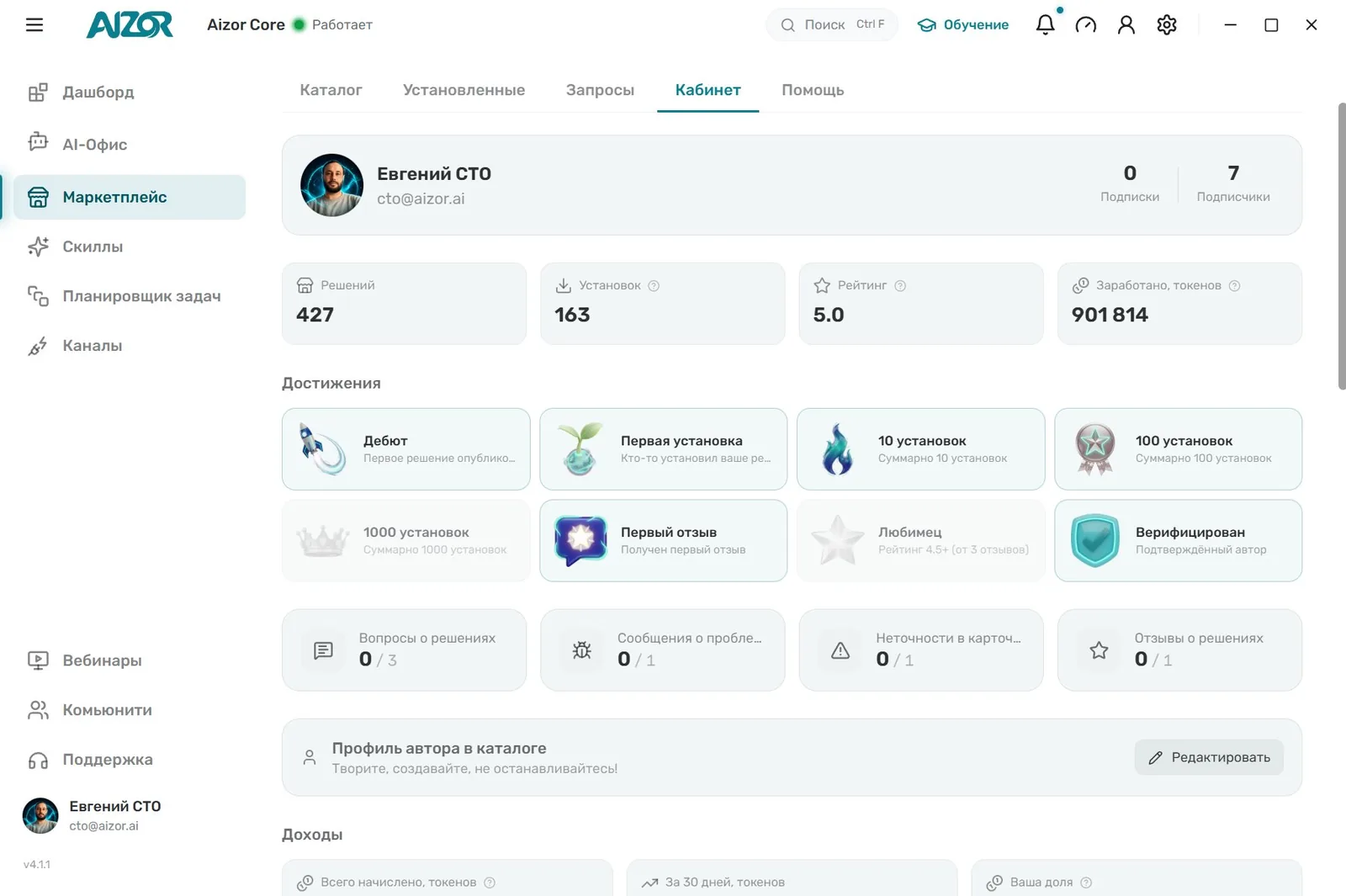Open Вебинары in the sidebar
This screenshot has height=896, width=1346.
click(x=130, y=660)
